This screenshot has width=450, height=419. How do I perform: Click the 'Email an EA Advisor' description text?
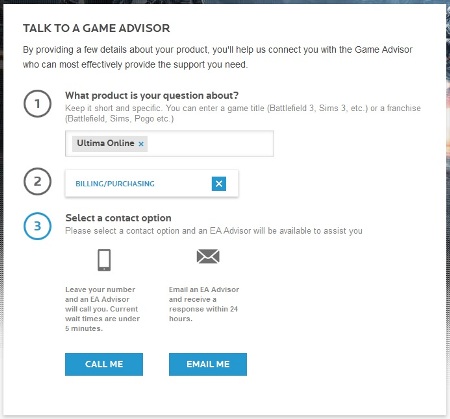pyautogui.click(x=204, y=304)
